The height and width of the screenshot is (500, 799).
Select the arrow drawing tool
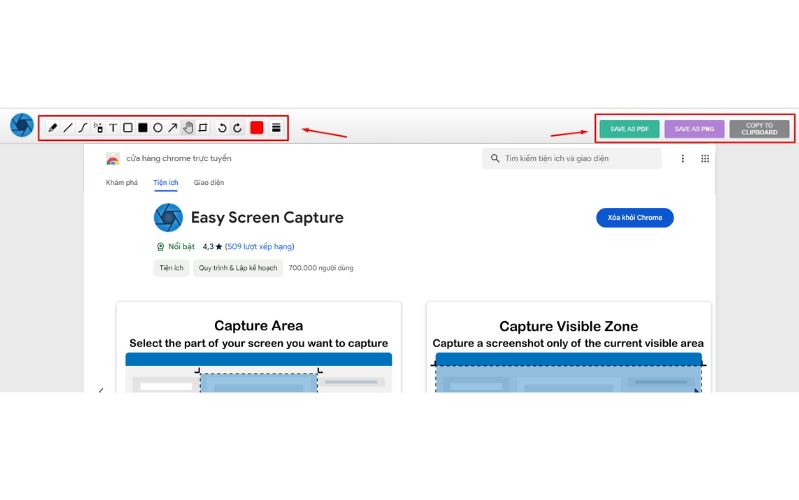[x=173, y=127]
